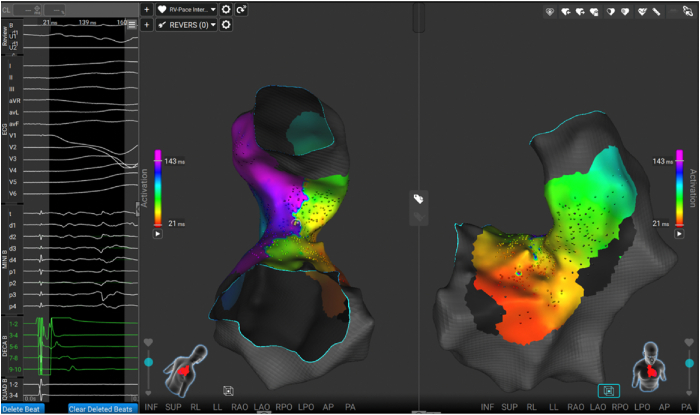
Task: Click the first heart icon in top-right toolbar
Action: [x=551, y=12]
